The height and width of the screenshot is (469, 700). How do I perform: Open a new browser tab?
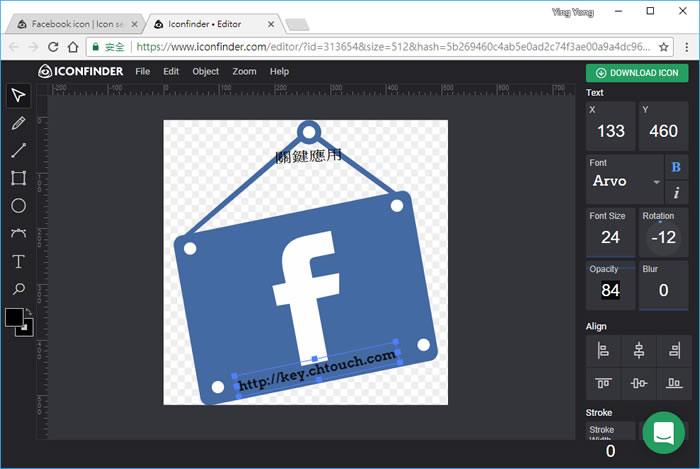(x=297, y=25)
